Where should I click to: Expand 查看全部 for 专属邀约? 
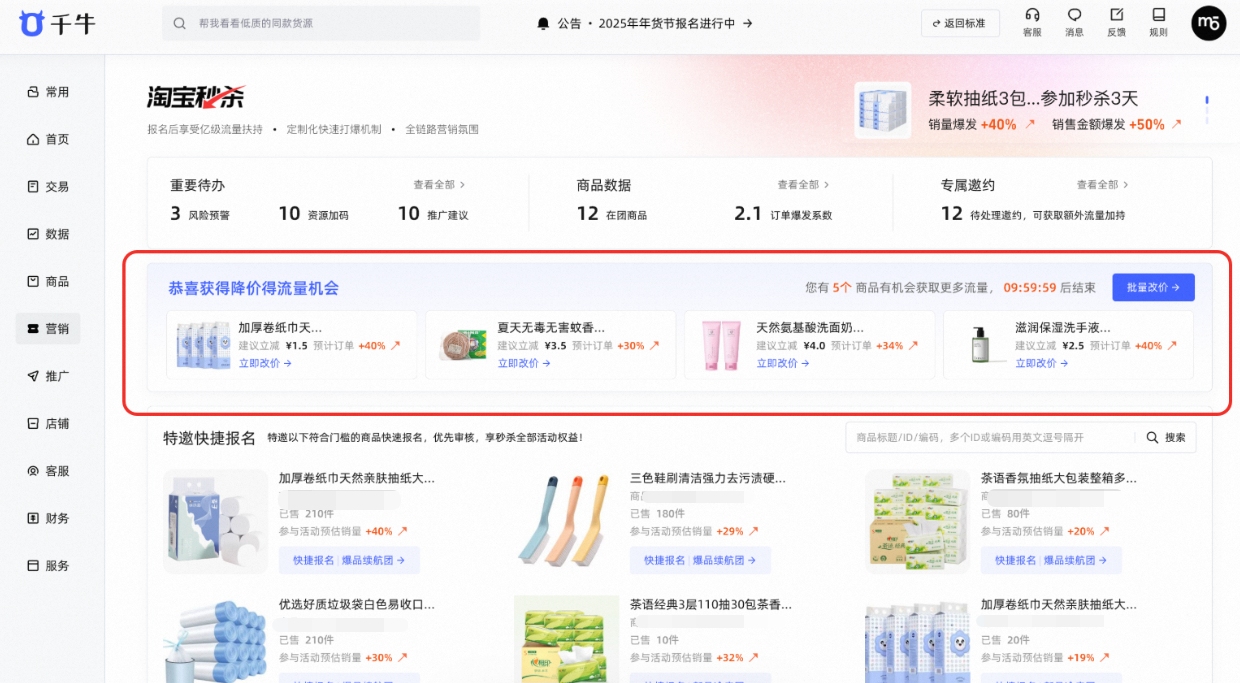coord(1102,185)
